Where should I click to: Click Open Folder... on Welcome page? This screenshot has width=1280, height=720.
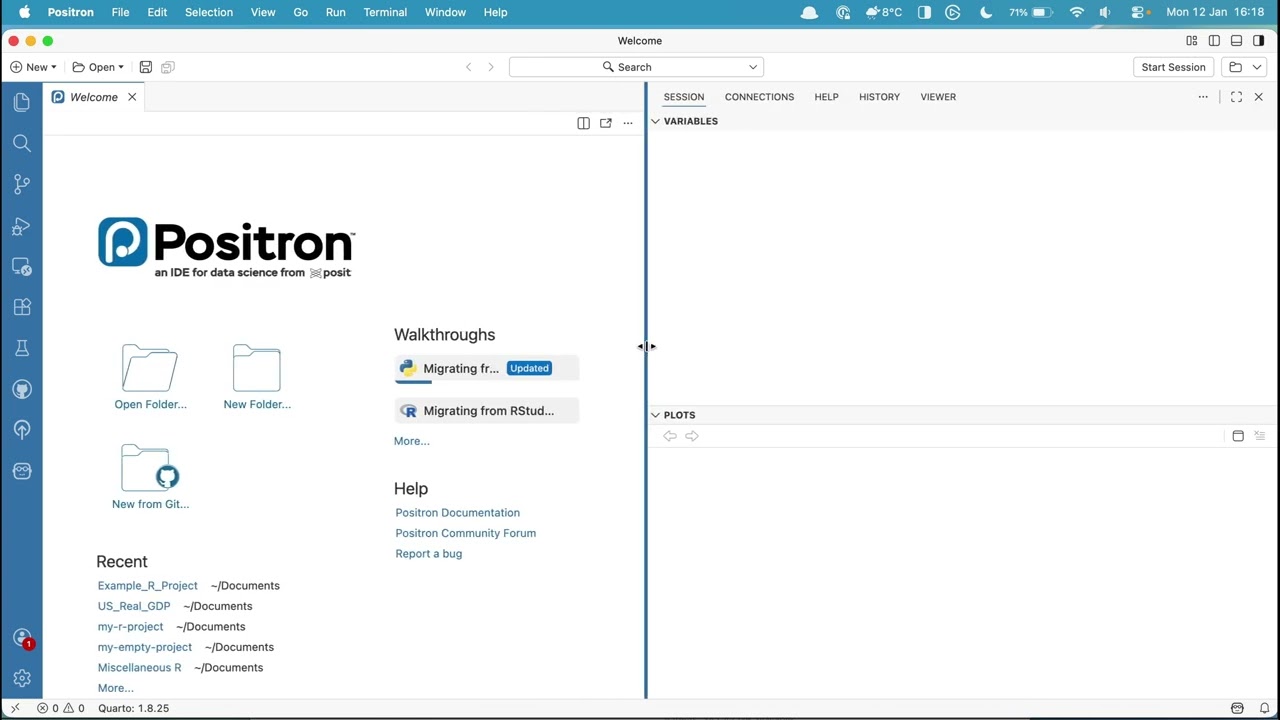point(150,377)
